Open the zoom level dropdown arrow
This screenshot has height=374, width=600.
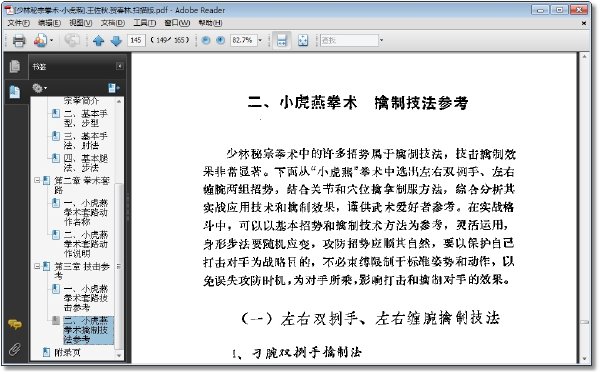[x=260, y=40]
